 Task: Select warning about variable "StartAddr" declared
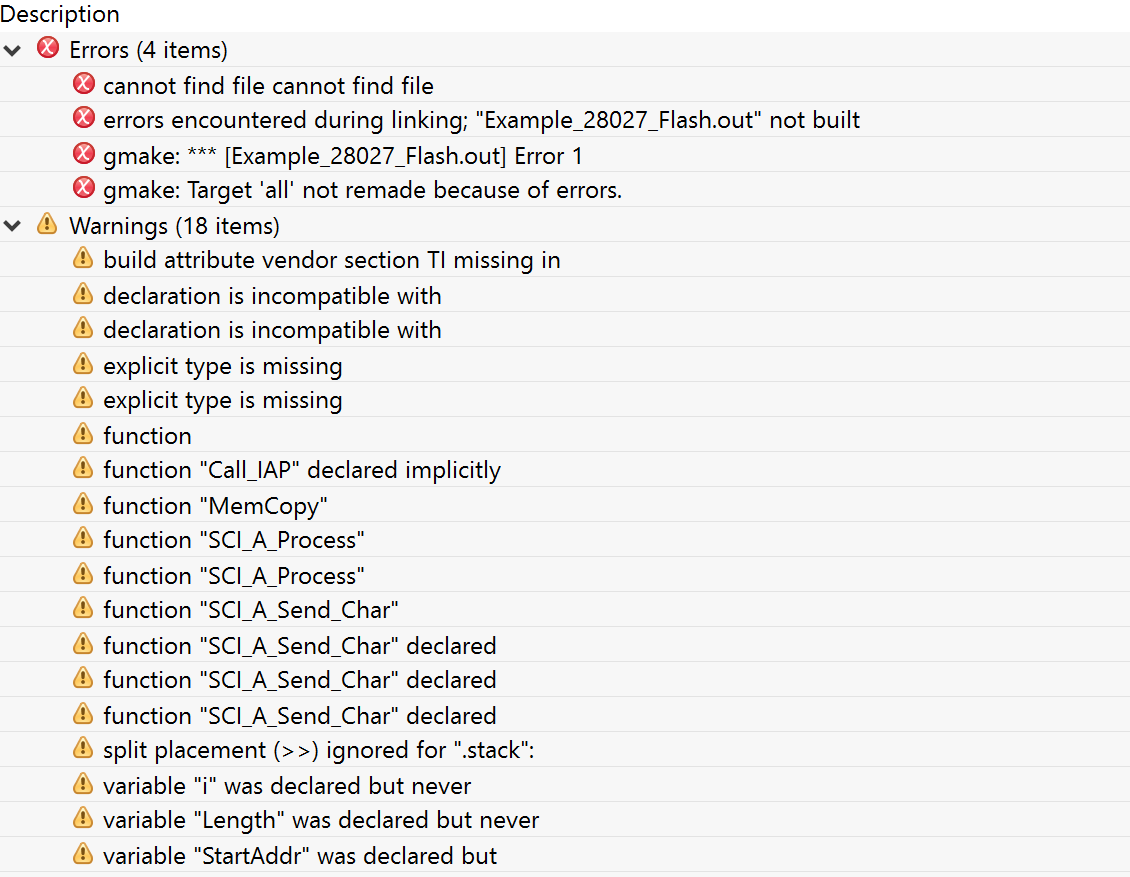300,856
